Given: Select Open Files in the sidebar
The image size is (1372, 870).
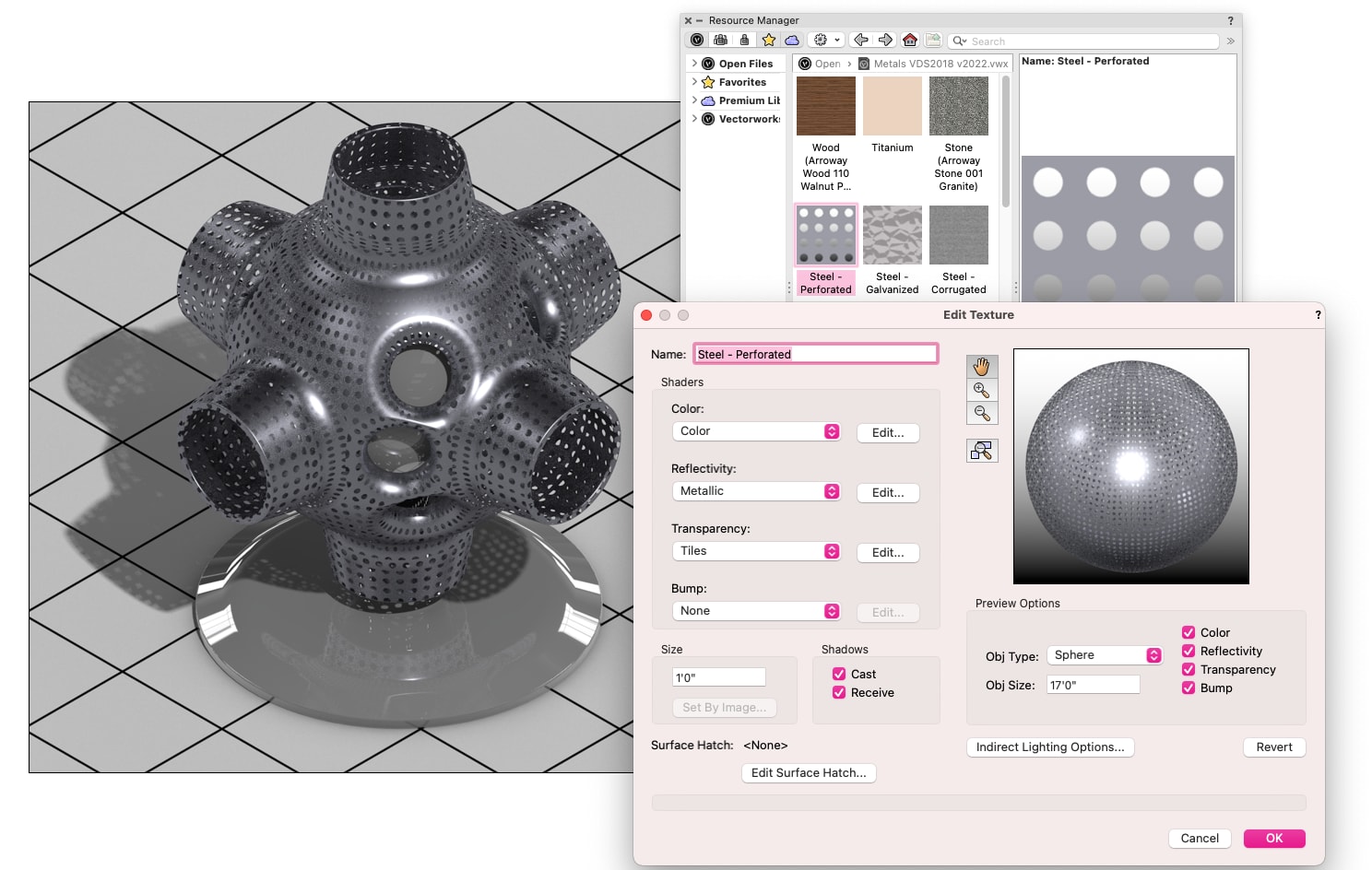Looking at the screenshot, I should coord(745,64).
